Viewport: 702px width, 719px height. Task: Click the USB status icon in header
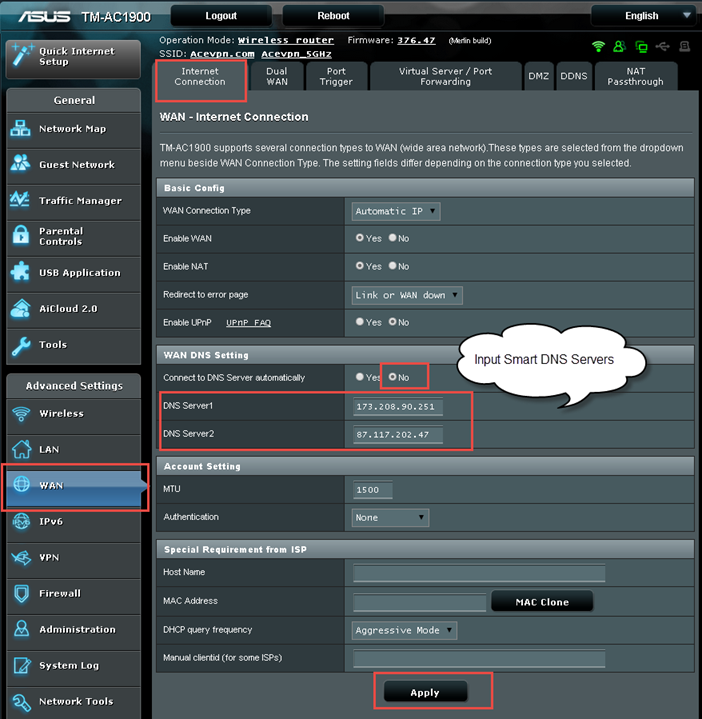(663, 46)
